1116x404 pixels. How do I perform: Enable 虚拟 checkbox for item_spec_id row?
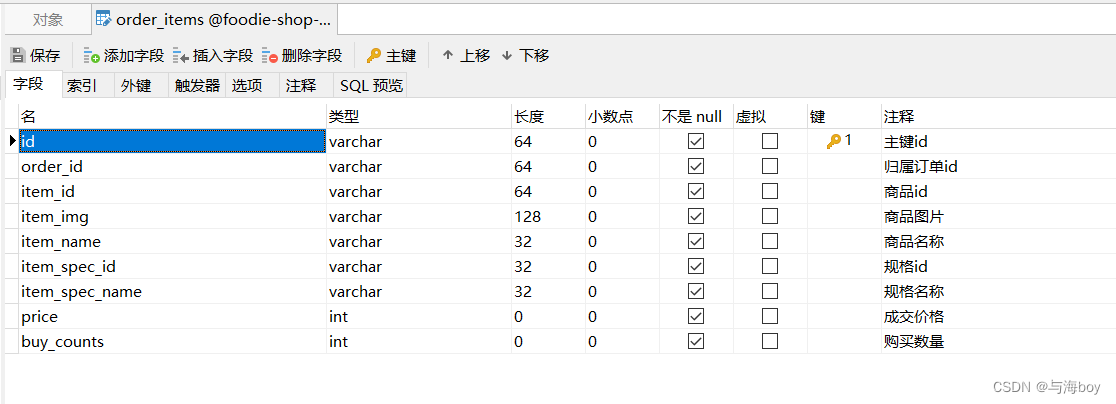[769, 266]
